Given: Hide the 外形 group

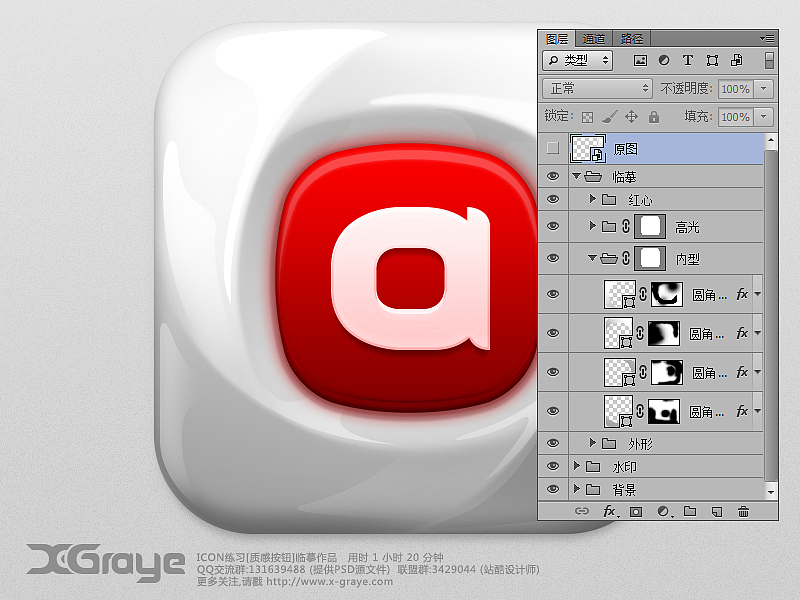Looking at the screenshot, I should pyautogui.click(x=553, y=443).
